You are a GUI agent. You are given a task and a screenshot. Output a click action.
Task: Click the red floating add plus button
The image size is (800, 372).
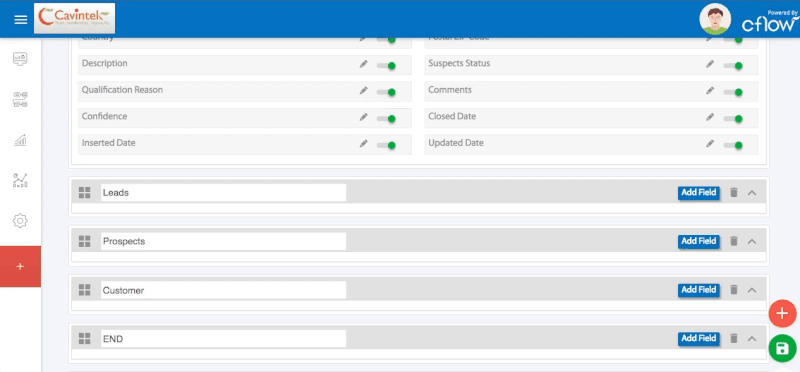[782, 313]
